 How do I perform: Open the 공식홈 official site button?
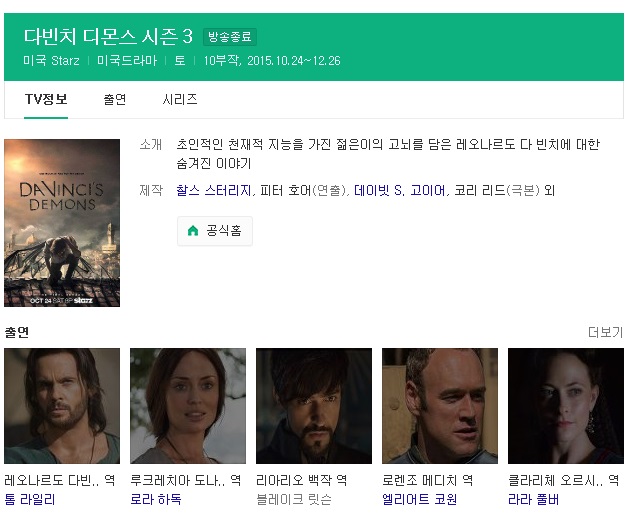coord(215,231)
